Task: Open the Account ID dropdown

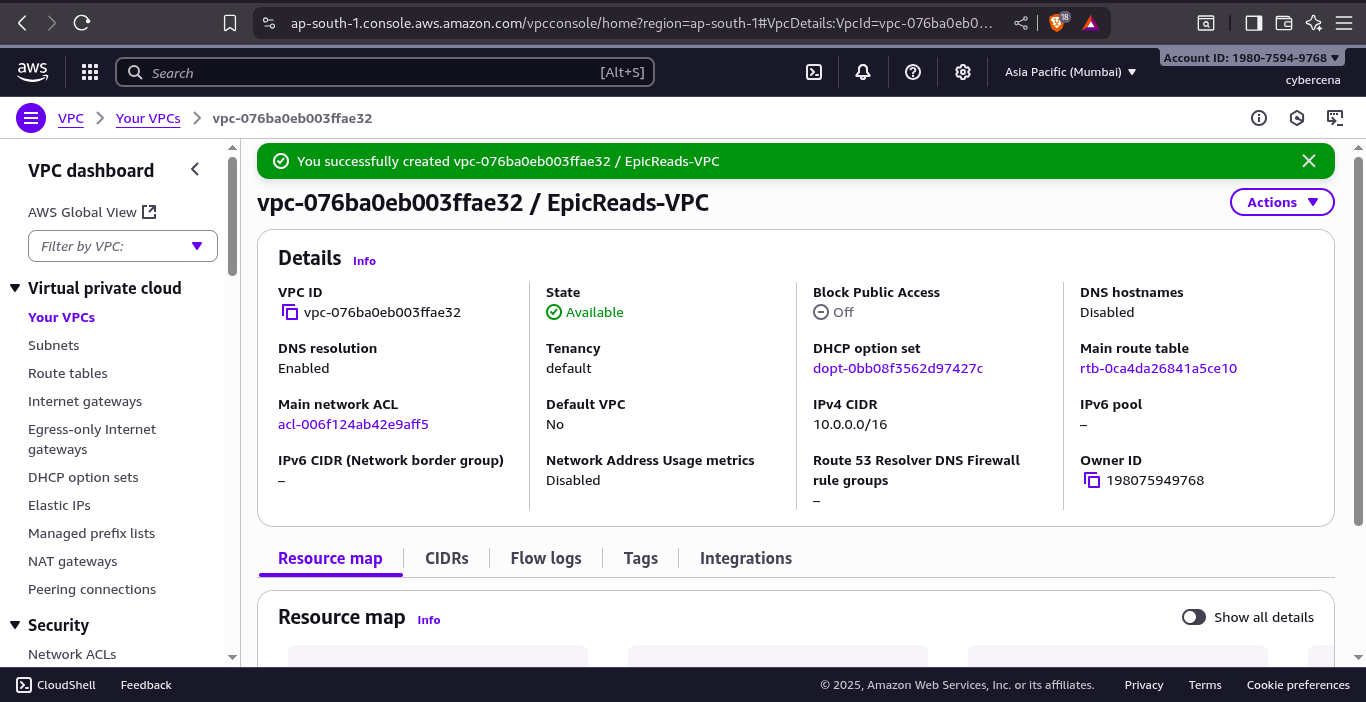Action: (x=1252, y=58)
